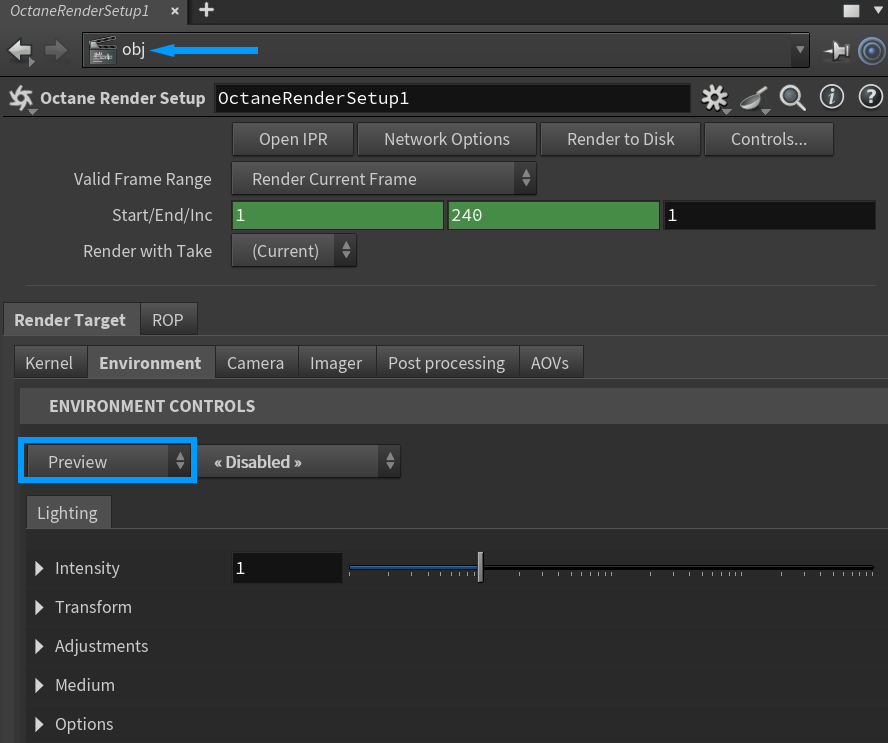Switch to the Post processing tab
This screenshot has width=888, height=743.
pos(446,363)
